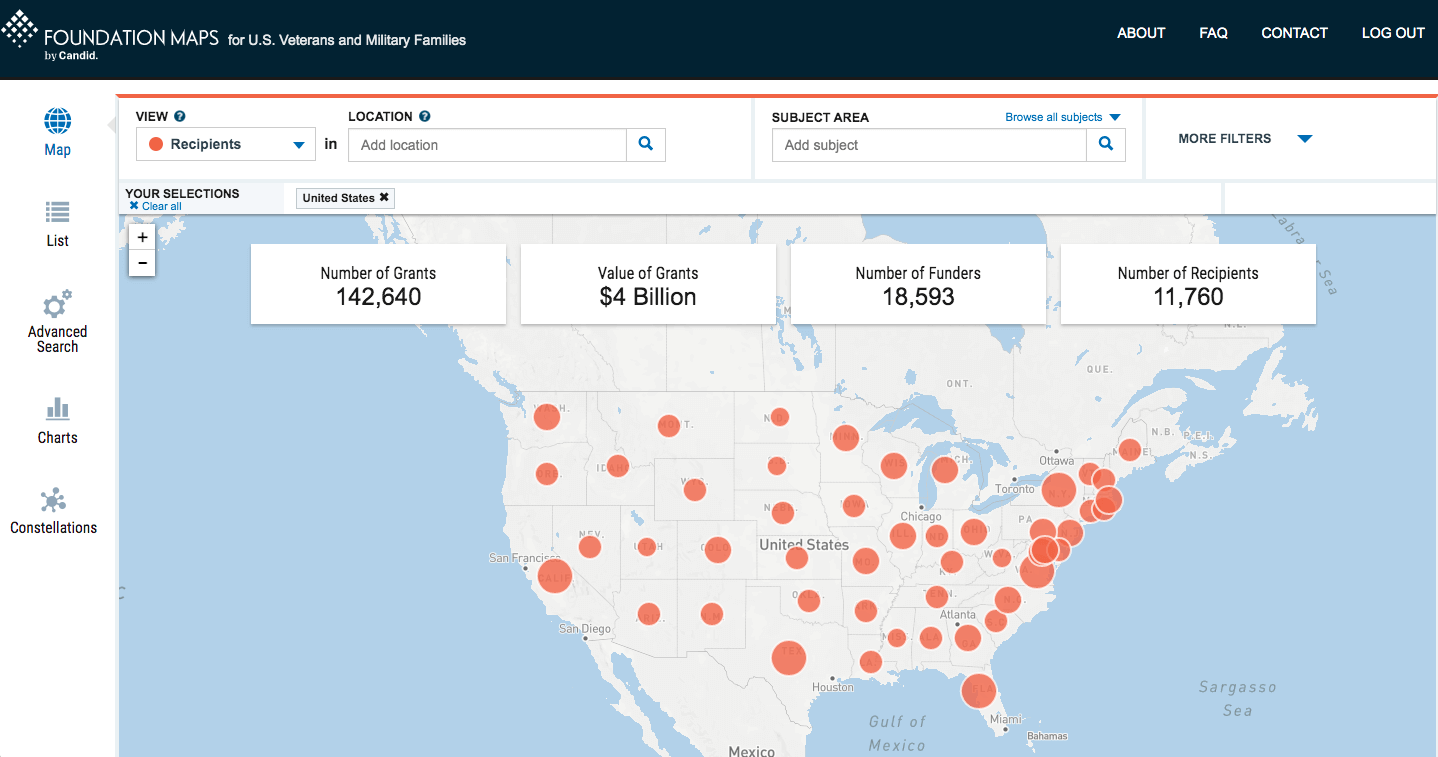Select the North Dakota bubble
This screenshot has height=757, width=1438.
pos(778,417)
